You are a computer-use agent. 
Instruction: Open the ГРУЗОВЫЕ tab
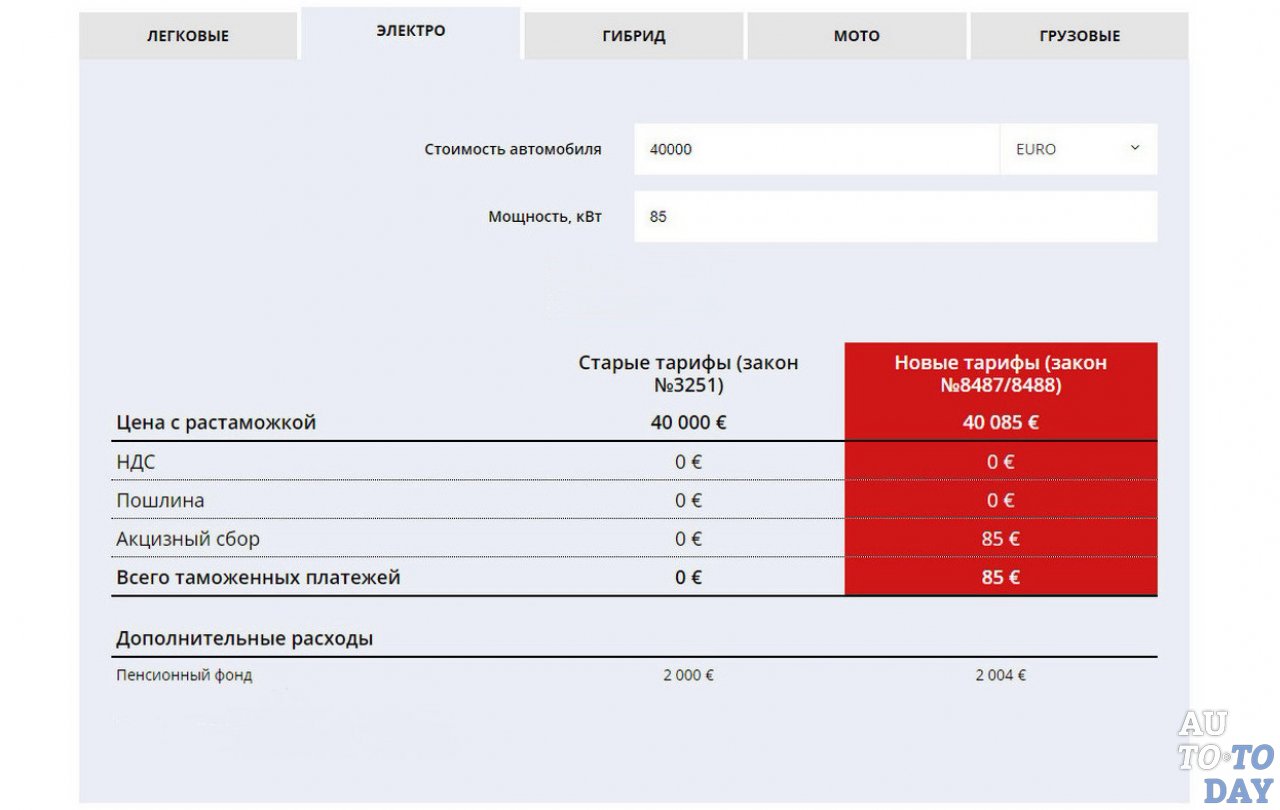click(x=1080, y=36)
